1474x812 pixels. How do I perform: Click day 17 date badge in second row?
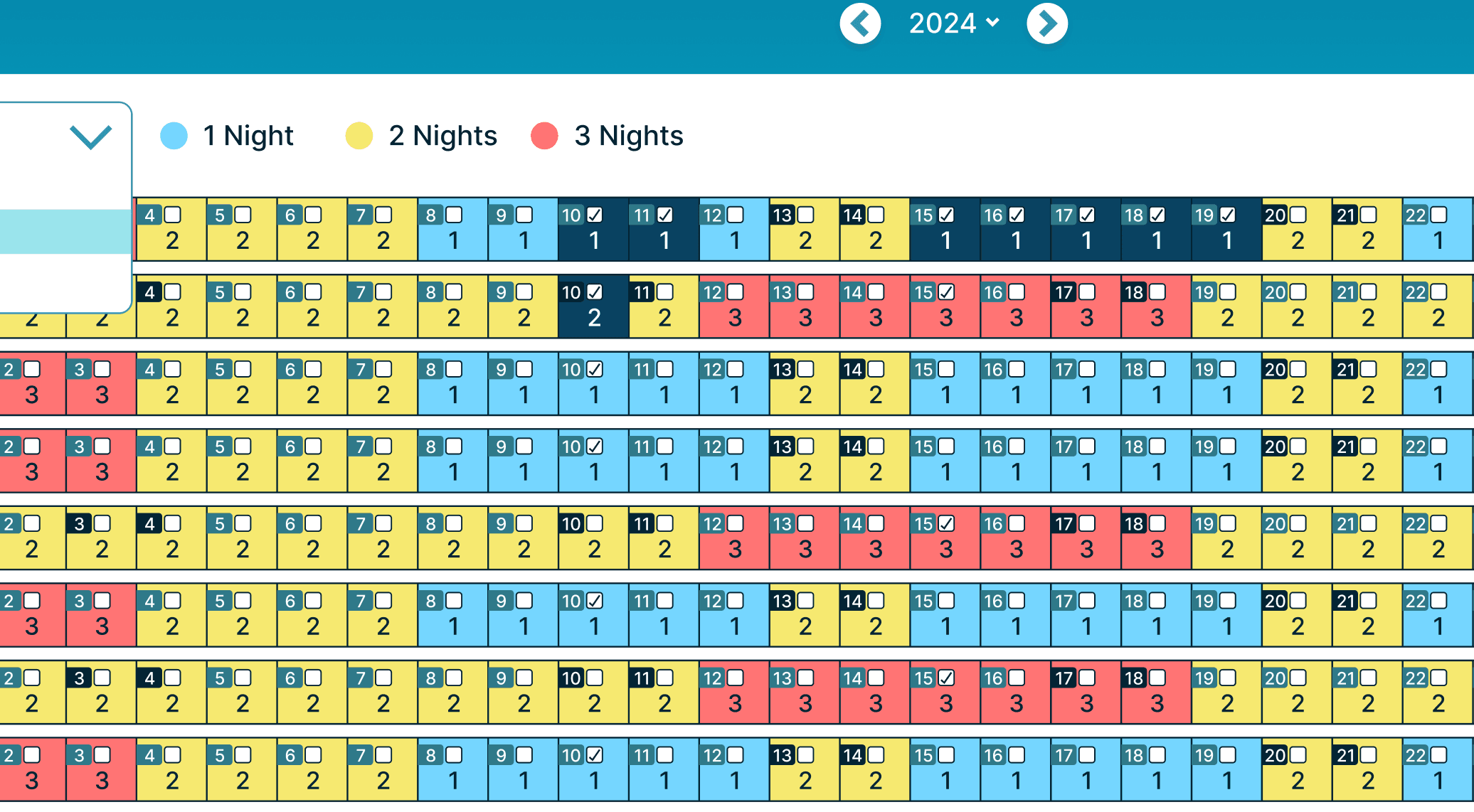point(1064,292)
